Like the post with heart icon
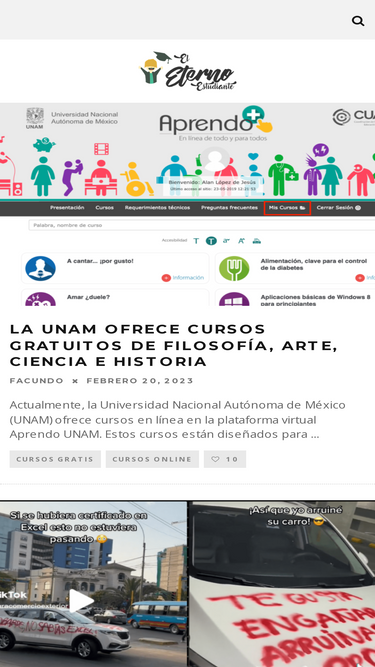Image resolution: width=375 pixels, height=667 pixels. 224,459
